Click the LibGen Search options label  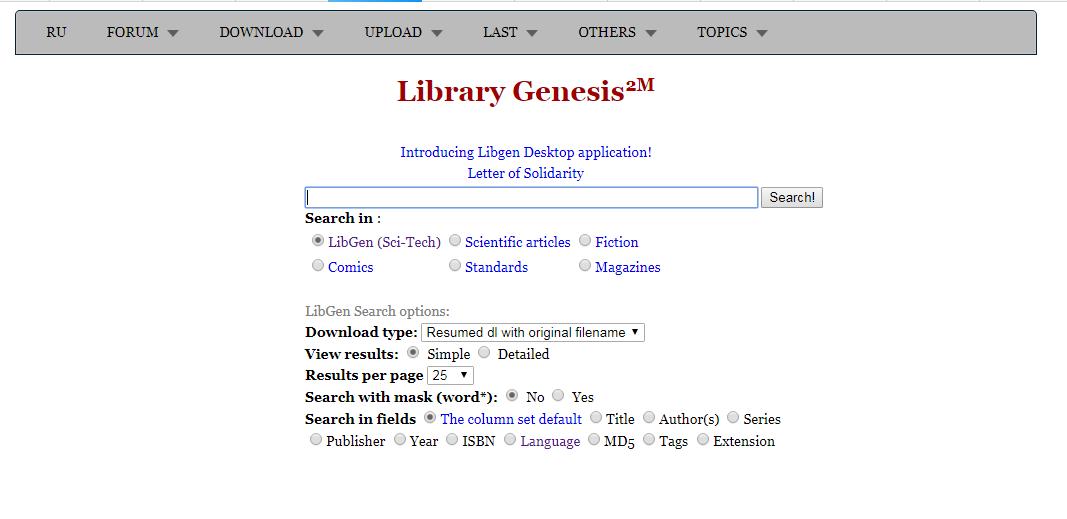pos(377,312)
